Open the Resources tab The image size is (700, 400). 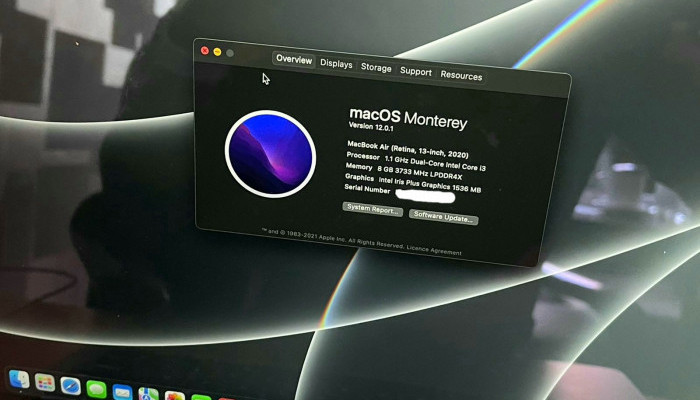click(461, 75)
